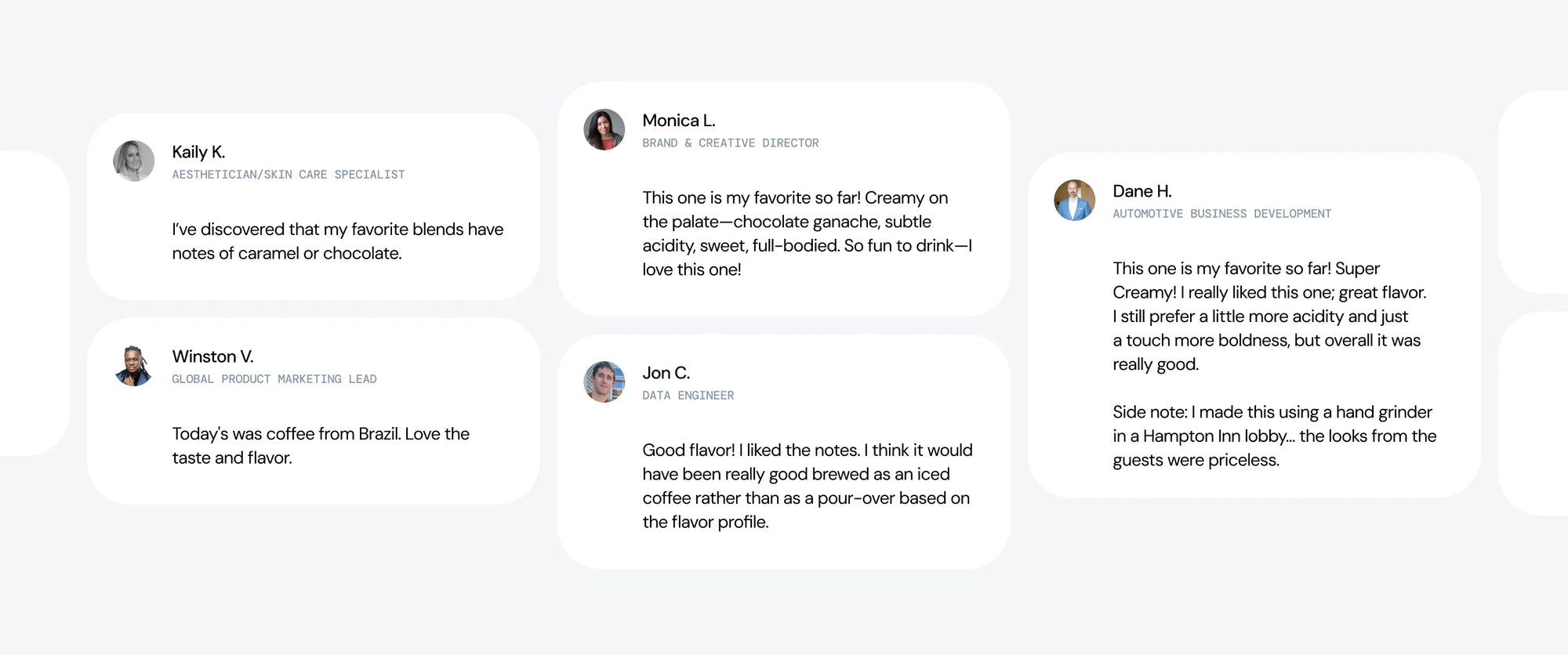Viewport: 1568px width, 655px height.
Task: Select Winston's review about coffee from Brazil
Action: click(321, 446)
